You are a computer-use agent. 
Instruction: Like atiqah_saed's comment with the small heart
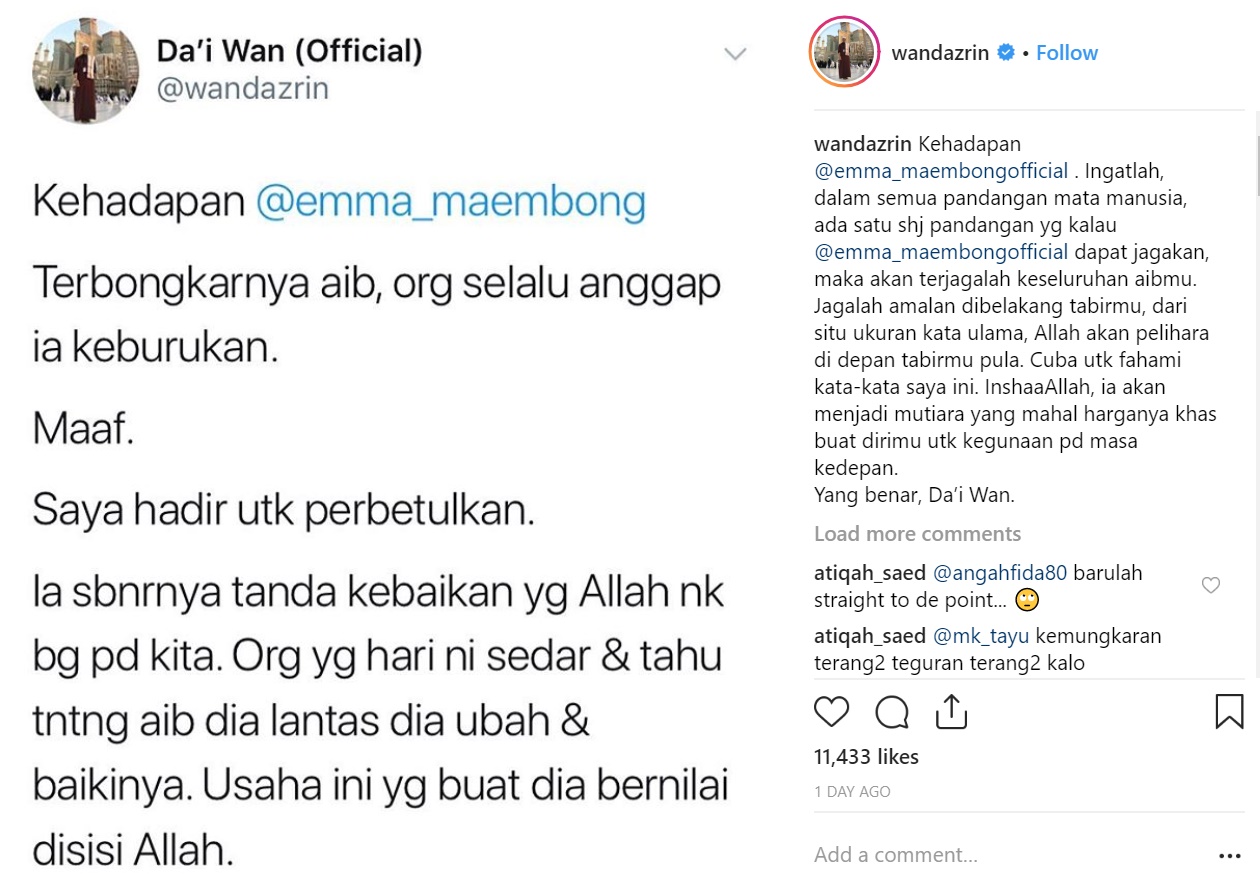(x=1210, y=586)
